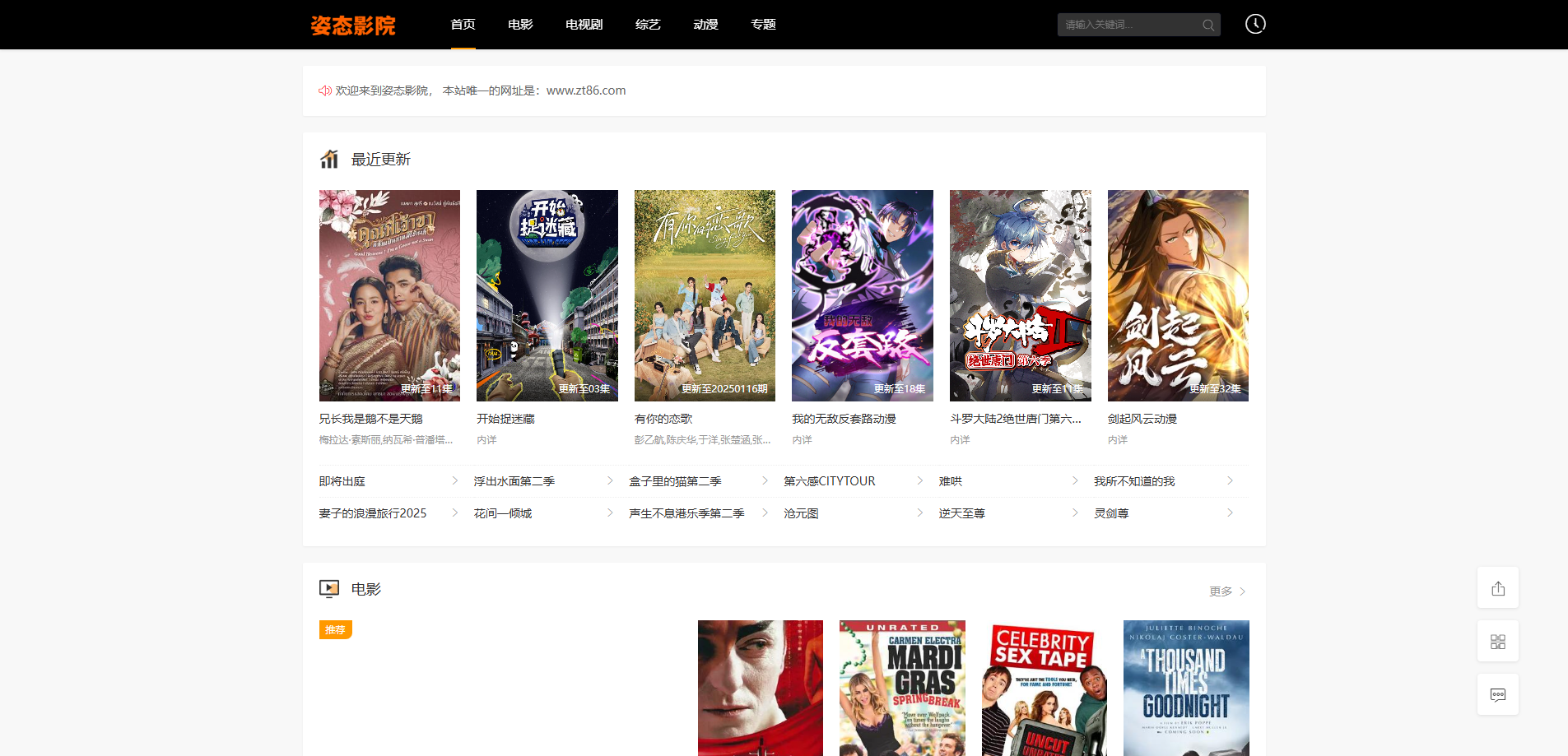The height and width of the screenshot is (756, 1568).
Task: Expand the 浮出水面第二季 chevron
Action: 609,480
